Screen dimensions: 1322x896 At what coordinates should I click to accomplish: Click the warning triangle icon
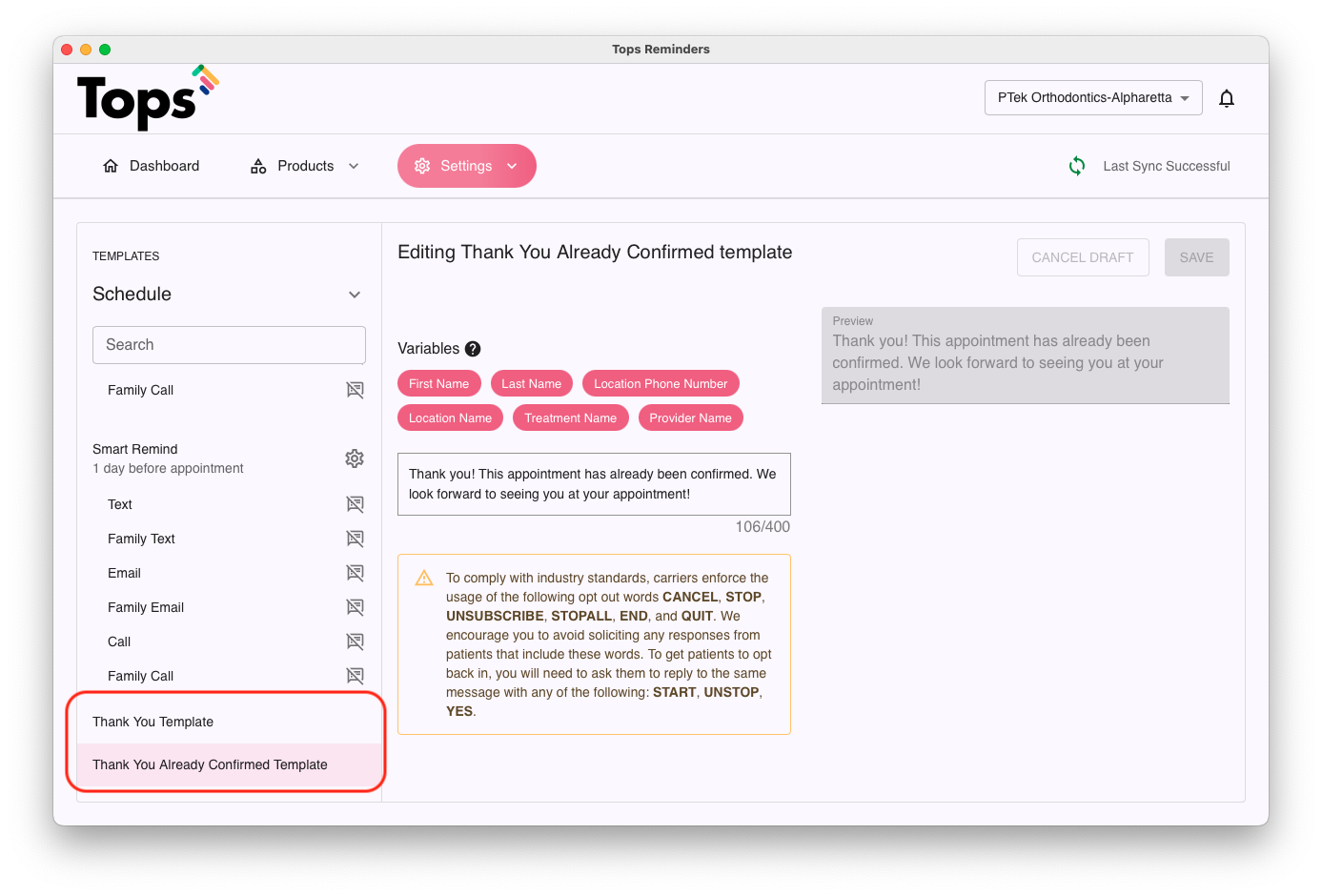[x=424, y=579]
